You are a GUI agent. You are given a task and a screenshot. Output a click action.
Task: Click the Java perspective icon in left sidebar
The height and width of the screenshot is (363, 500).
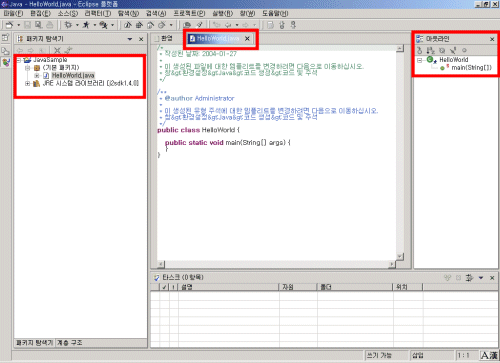tap(6, 62)
